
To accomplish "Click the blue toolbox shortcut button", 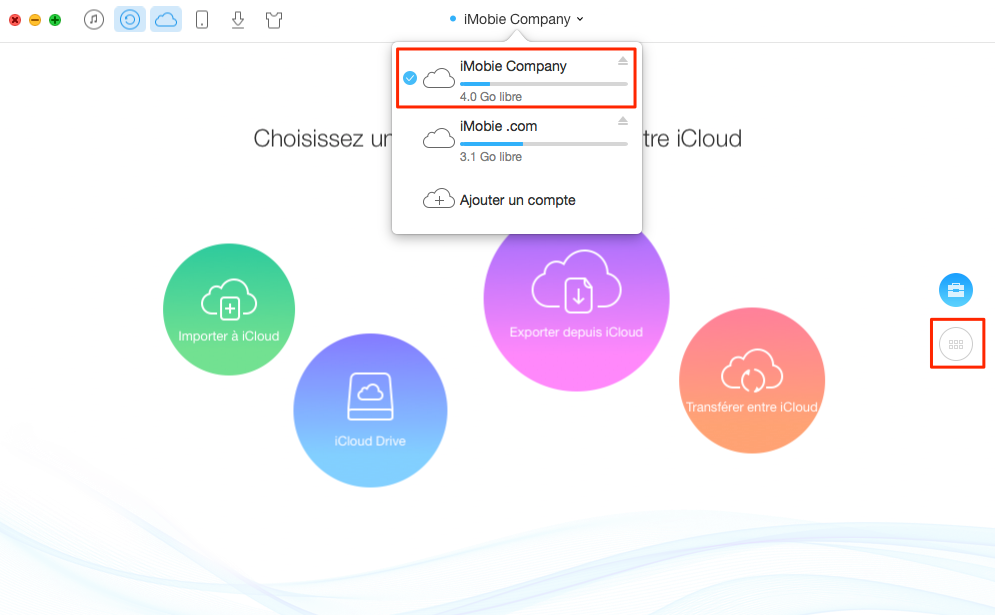I will coord(956,290).
